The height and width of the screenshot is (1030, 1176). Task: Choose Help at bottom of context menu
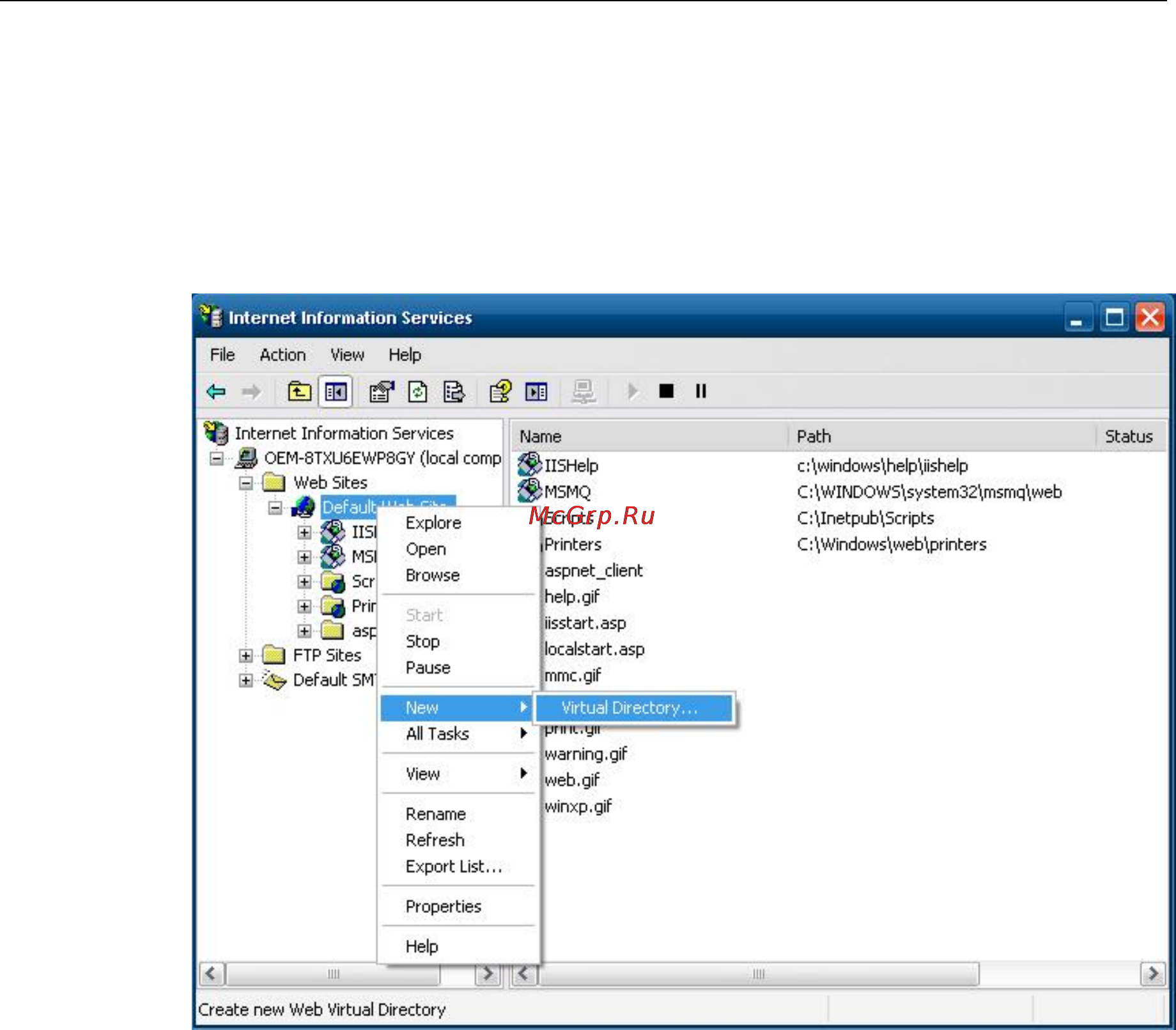pyautogui.click(x=458, y=946)
